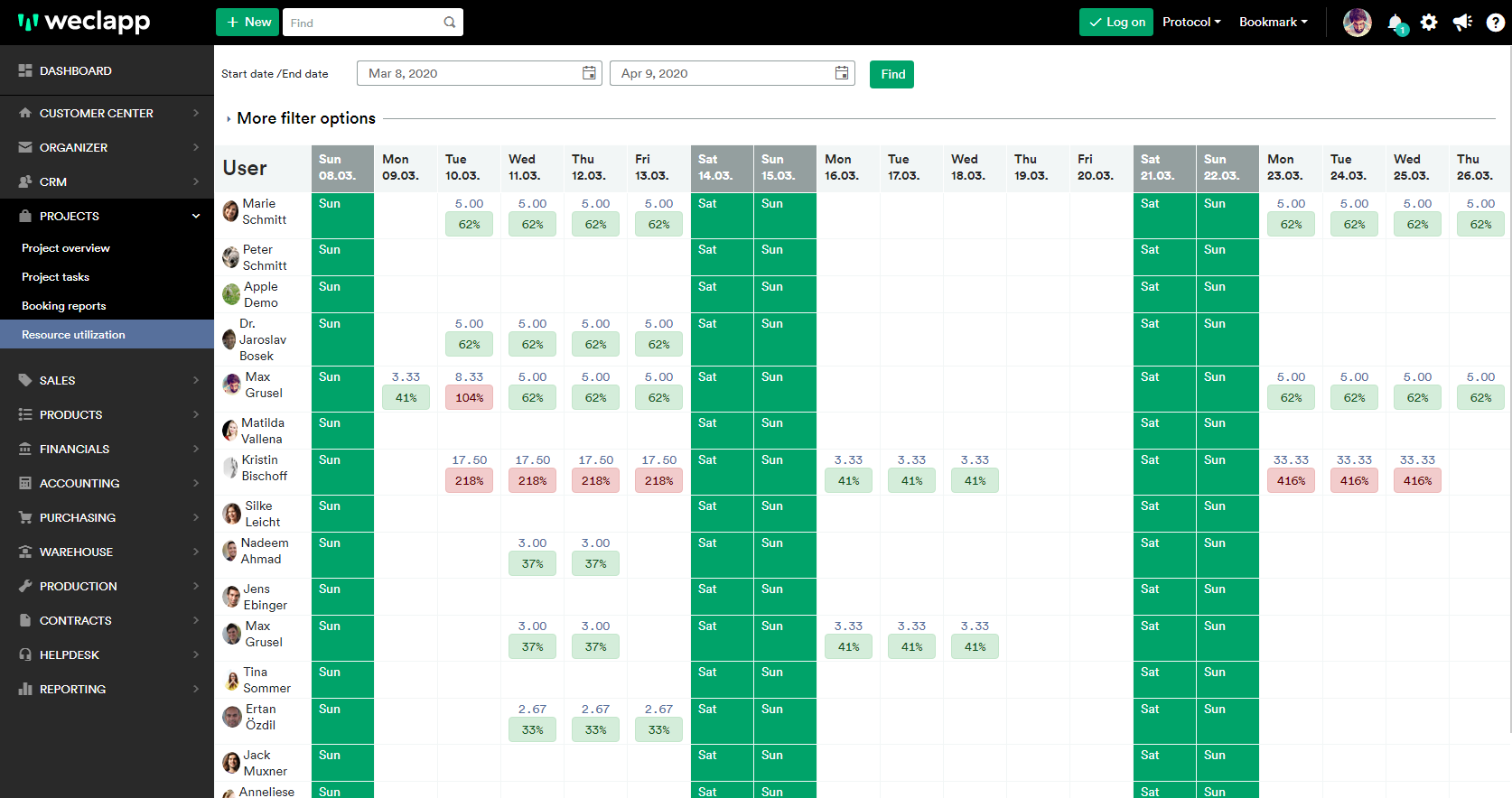Viewport: 1512px width, 798px height.
Task: Open calendar picker for end date
Action: click(842, 73)
